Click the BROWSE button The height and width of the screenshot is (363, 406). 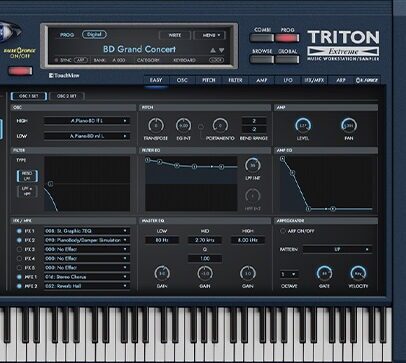click(262, 59)
